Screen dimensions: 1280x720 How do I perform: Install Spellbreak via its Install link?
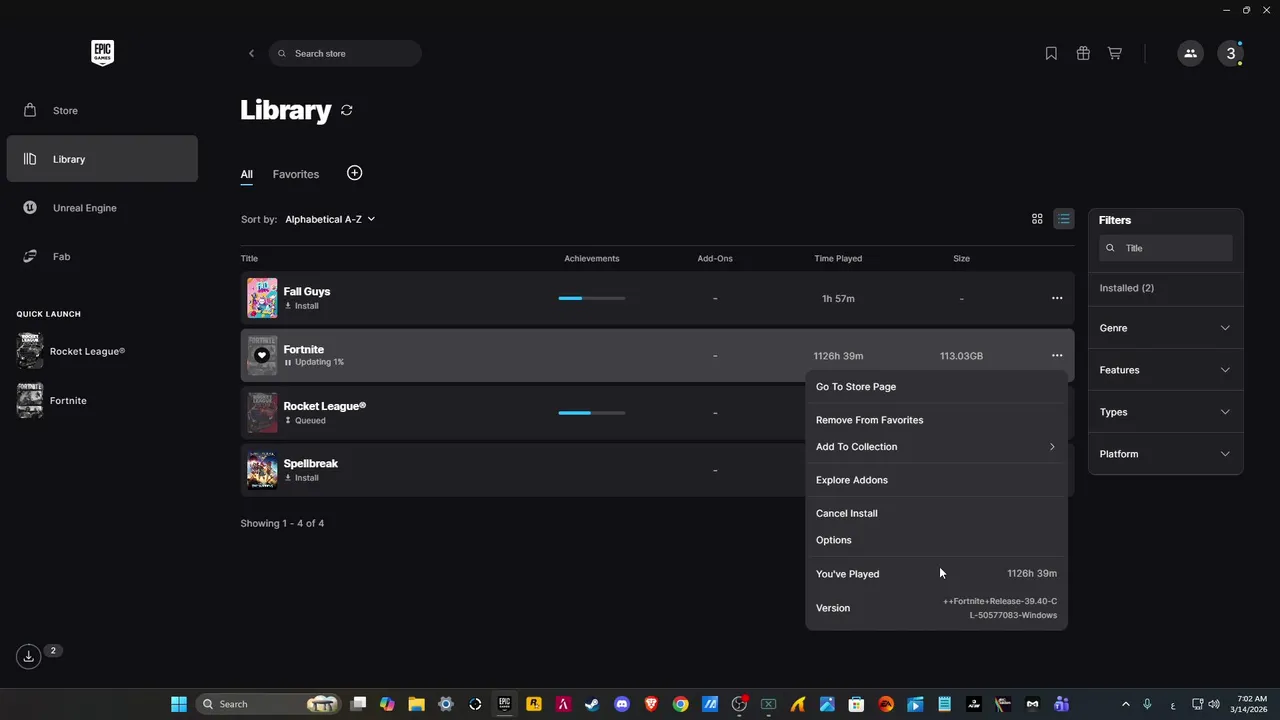[302, 478]
